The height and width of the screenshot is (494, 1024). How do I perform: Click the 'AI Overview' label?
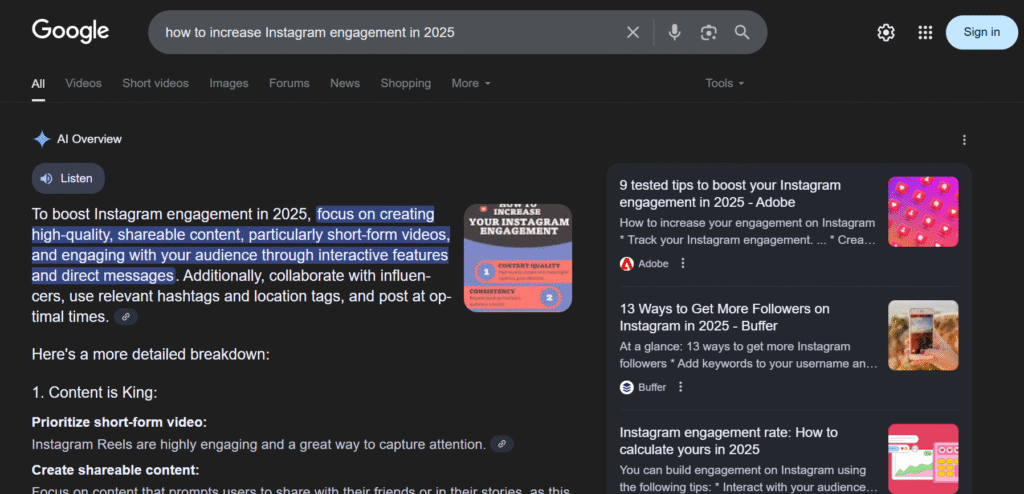89,139
